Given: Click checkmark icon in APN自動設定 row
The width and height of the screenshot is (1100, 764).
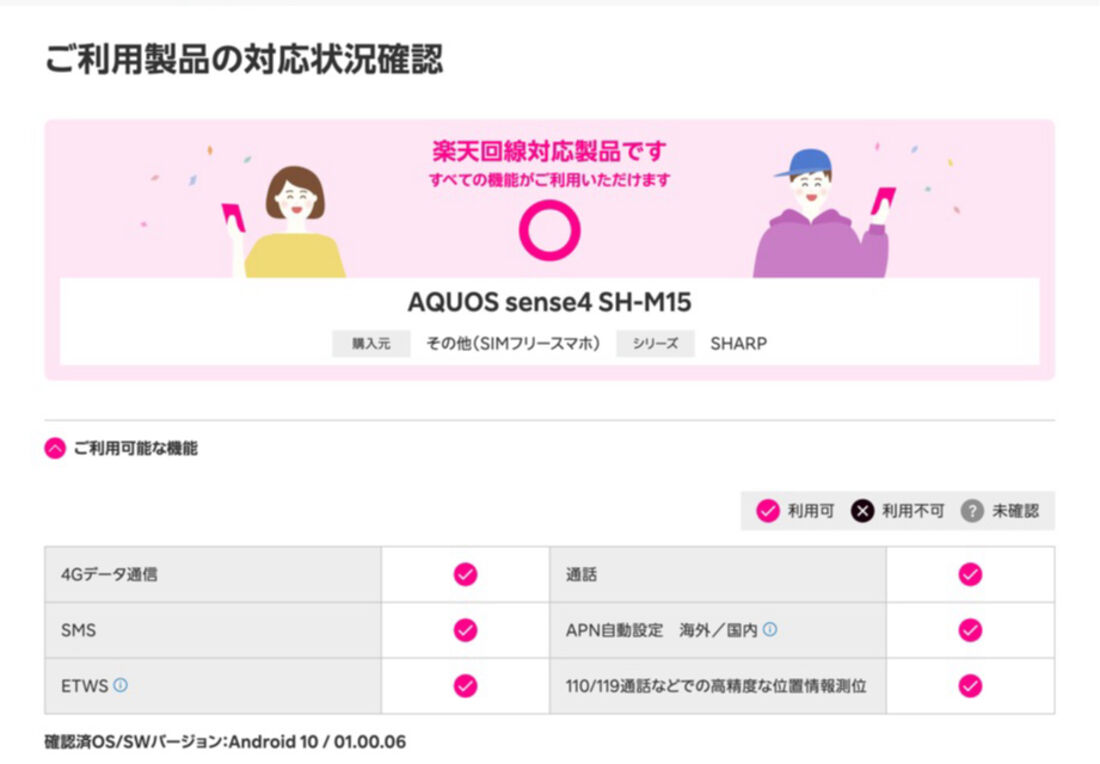Looking at the screenshot, I should 970,629.
